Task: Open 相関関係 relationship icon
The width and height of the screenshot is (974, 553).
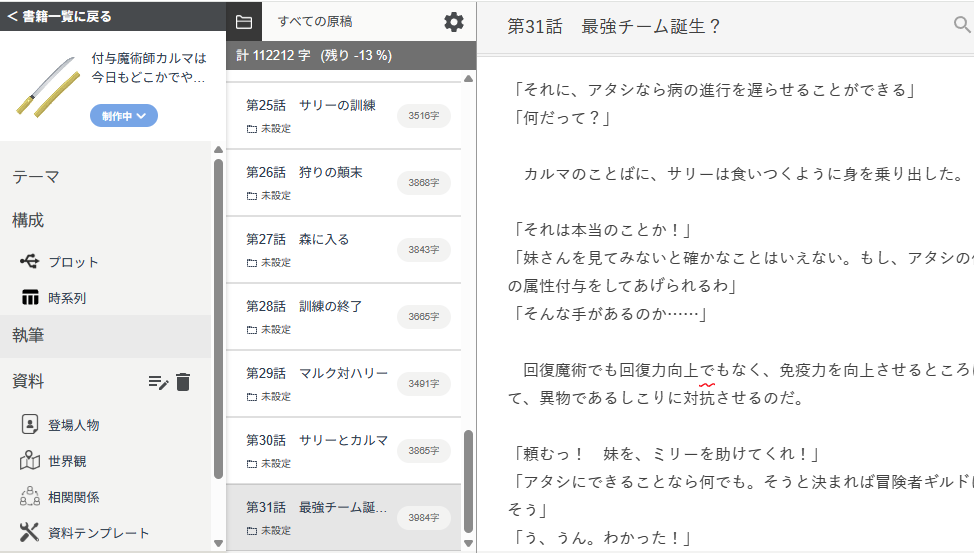Action: pyautogui.click(x=30, y=497)
